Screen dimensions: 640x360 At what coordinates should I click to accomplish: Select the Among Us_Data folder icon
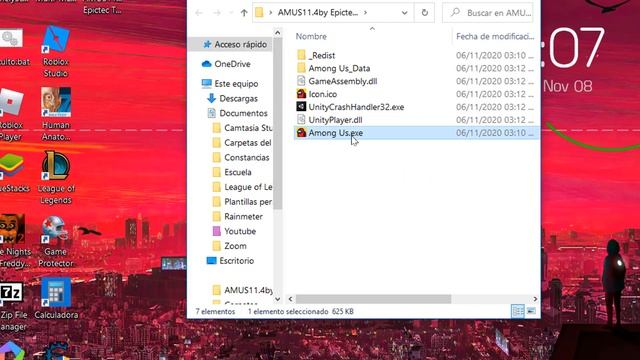[x=301, y=68]
